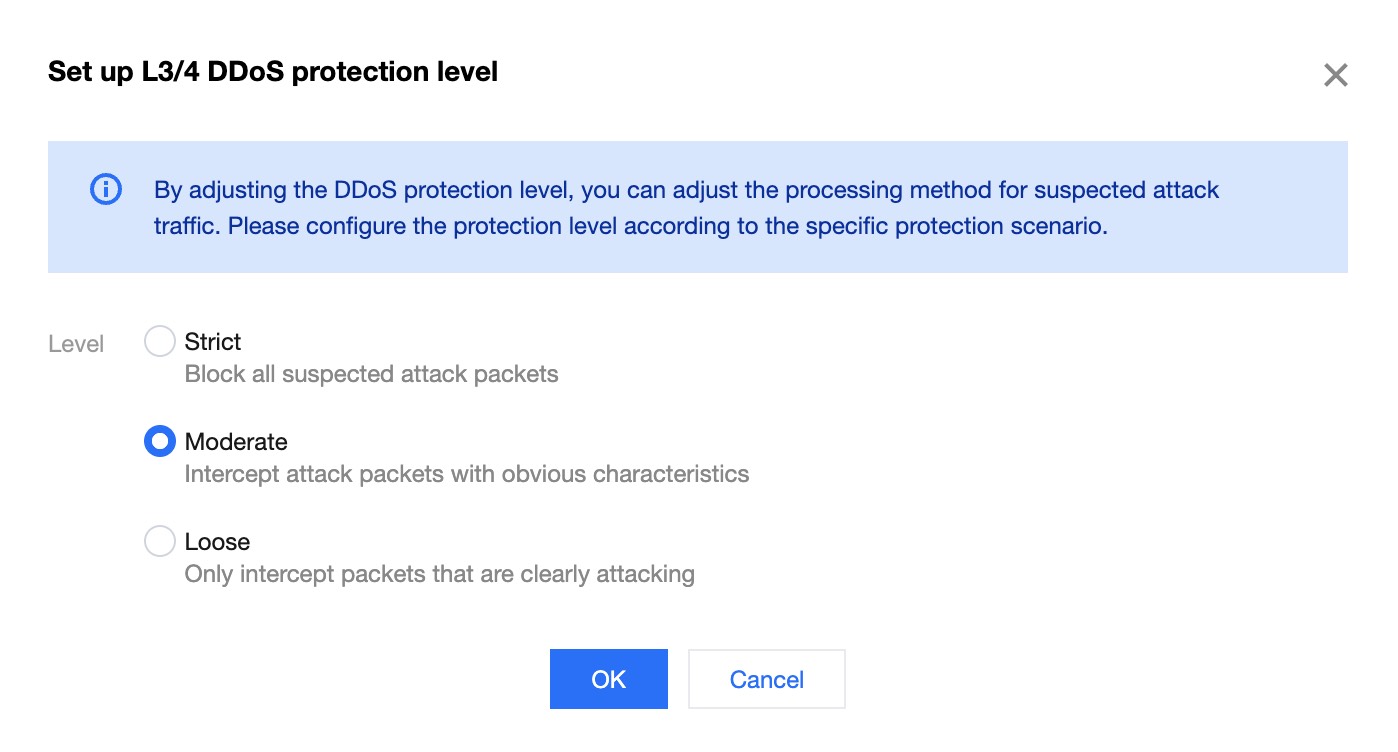Close the DDoS protection level dialog

click(1335, 75)
